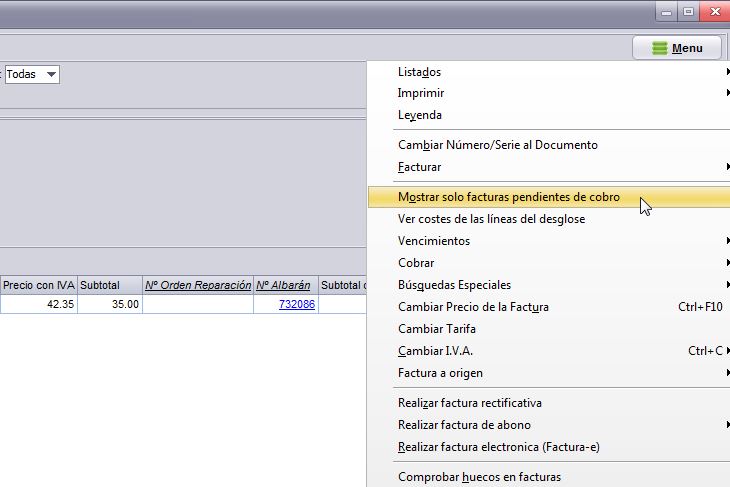Choose Ver costes de las líneas del desglose

[x=549, y=219]
